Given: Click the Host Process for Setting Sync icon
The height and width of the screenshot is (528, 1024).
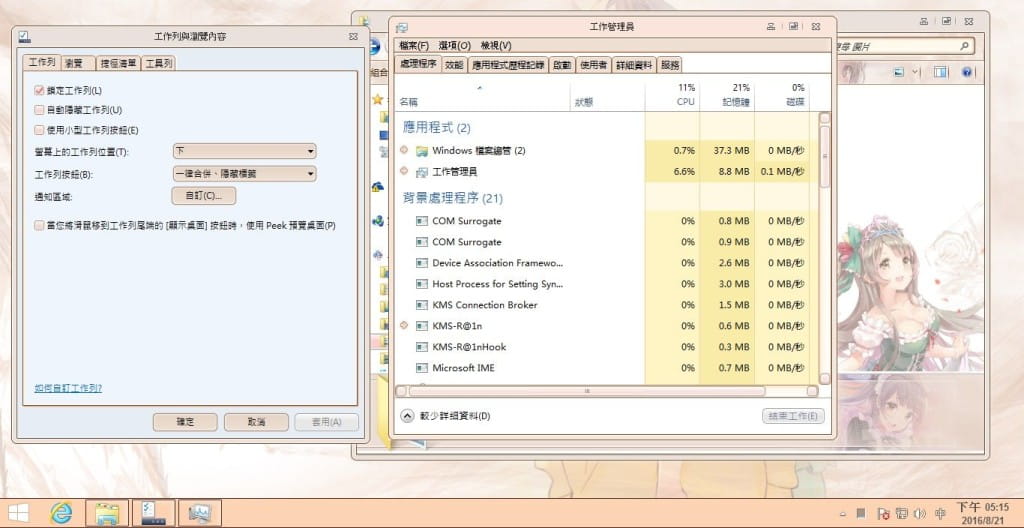Looking at the screenshot, I should click(422, 284).
